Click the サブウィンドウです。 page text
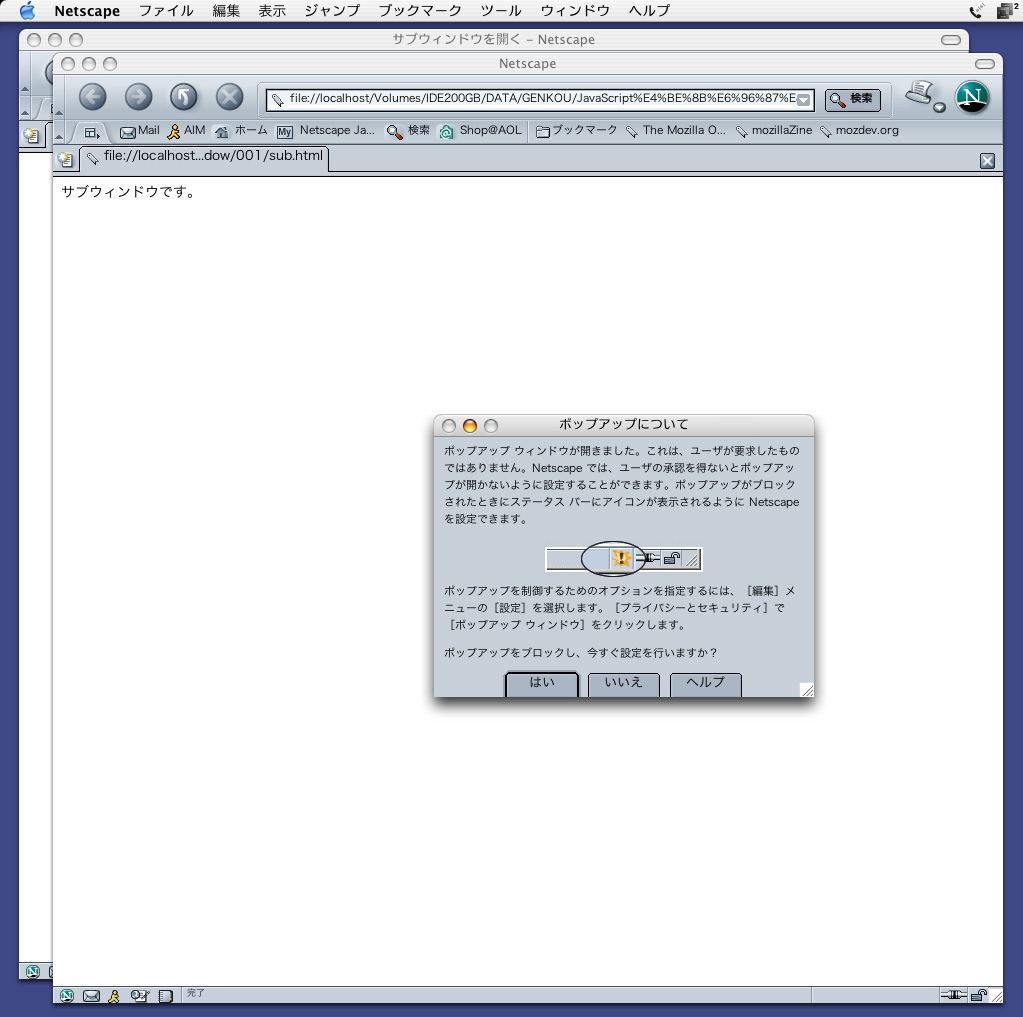The image size is (1023, 1017). click(128, 192)
